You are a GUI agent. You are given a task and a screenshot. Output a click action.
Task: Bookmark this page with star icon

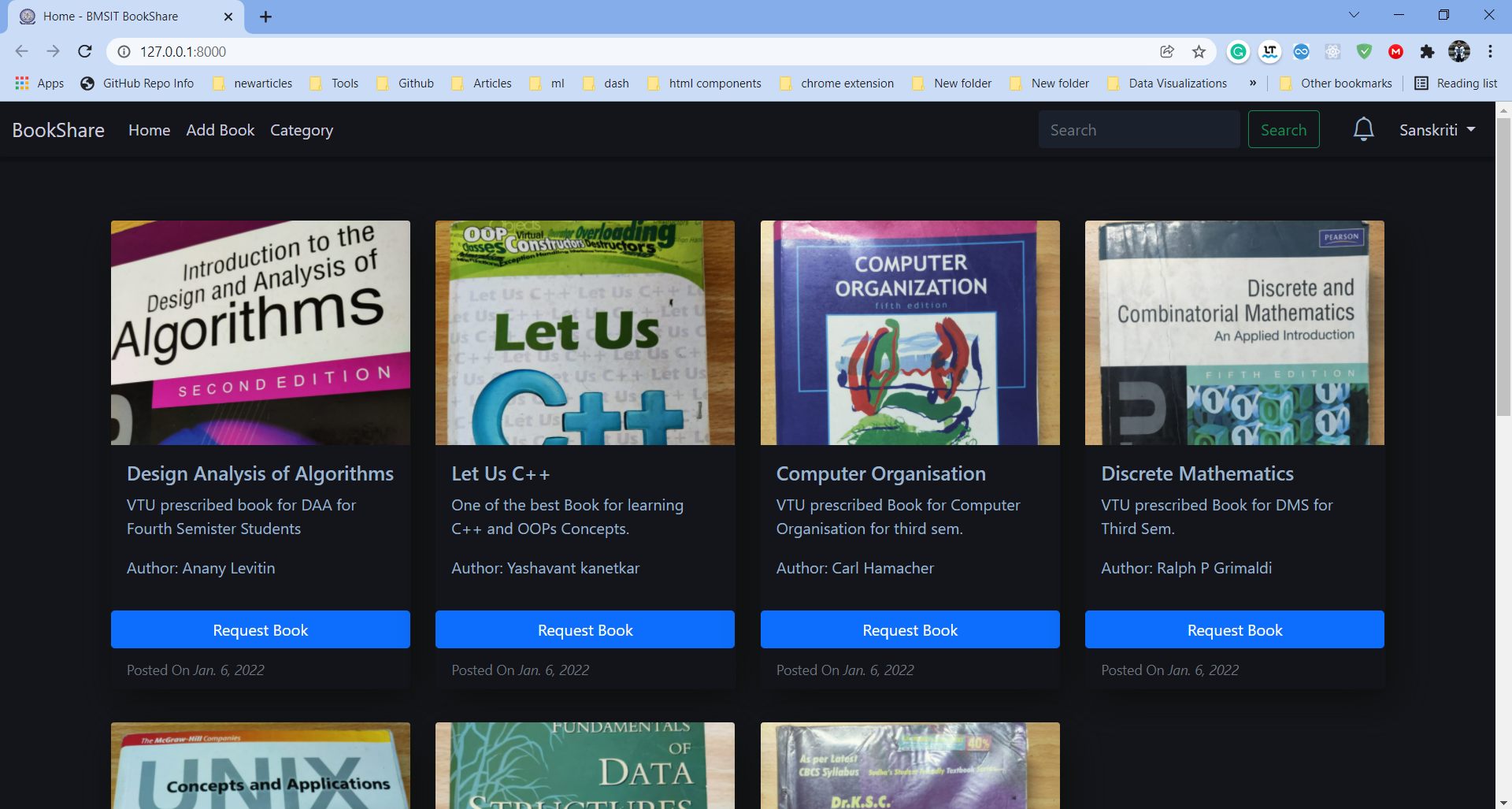point(1199,52)
